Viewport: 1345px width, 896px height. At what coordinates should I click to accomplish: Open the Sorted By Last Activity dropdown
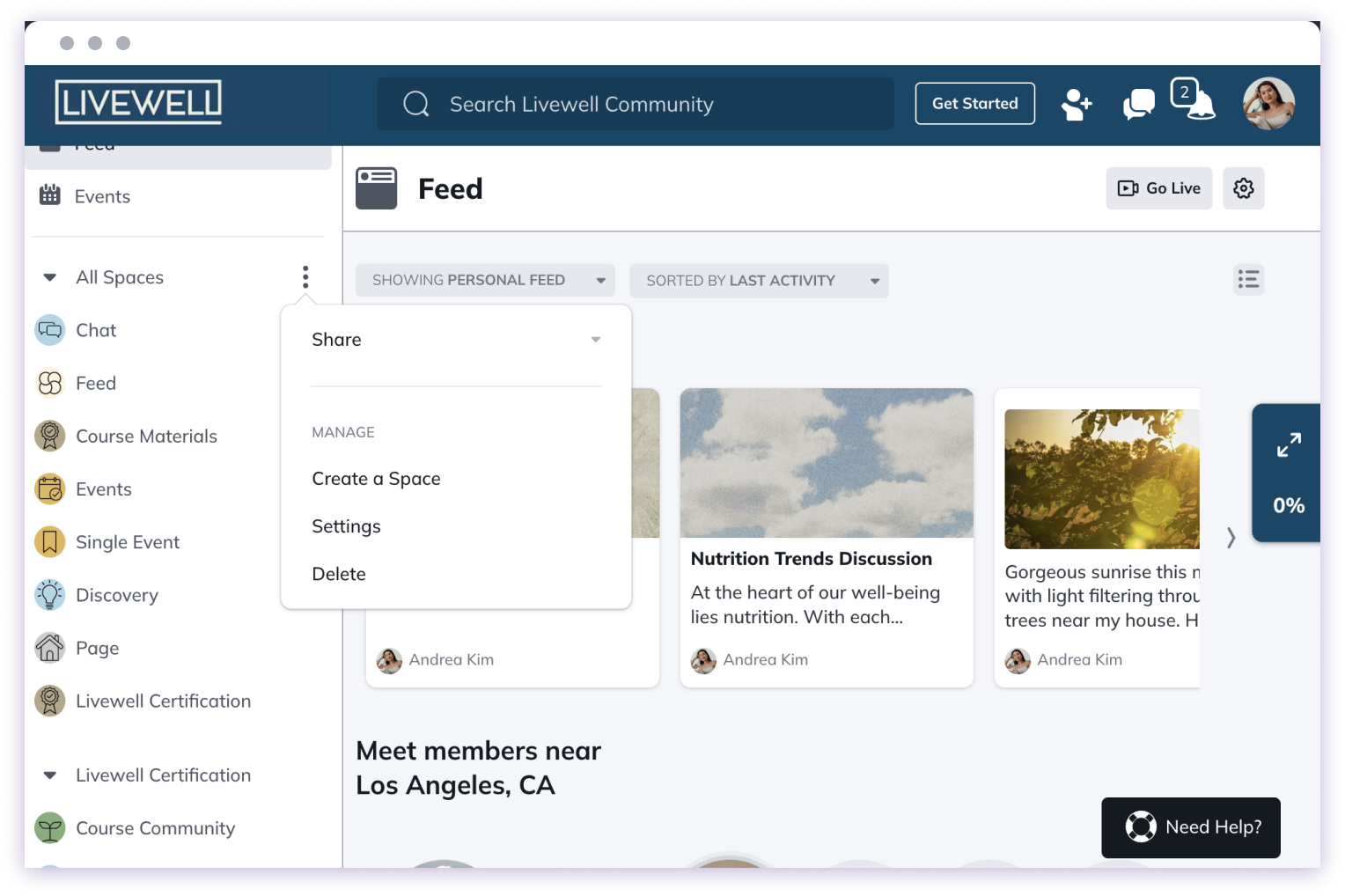pos(759,280)
